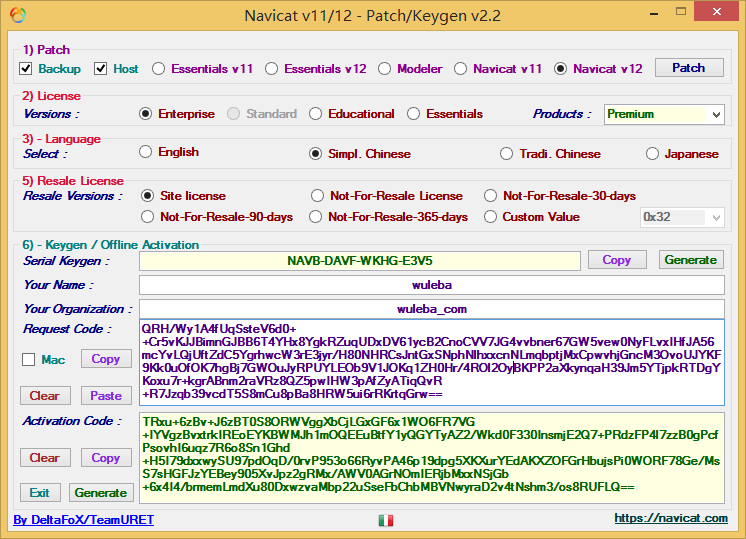The height and width of the screenshot is (539, 746).
Task: Clear the Activation Code field
Action: click(x=45, y=458)
